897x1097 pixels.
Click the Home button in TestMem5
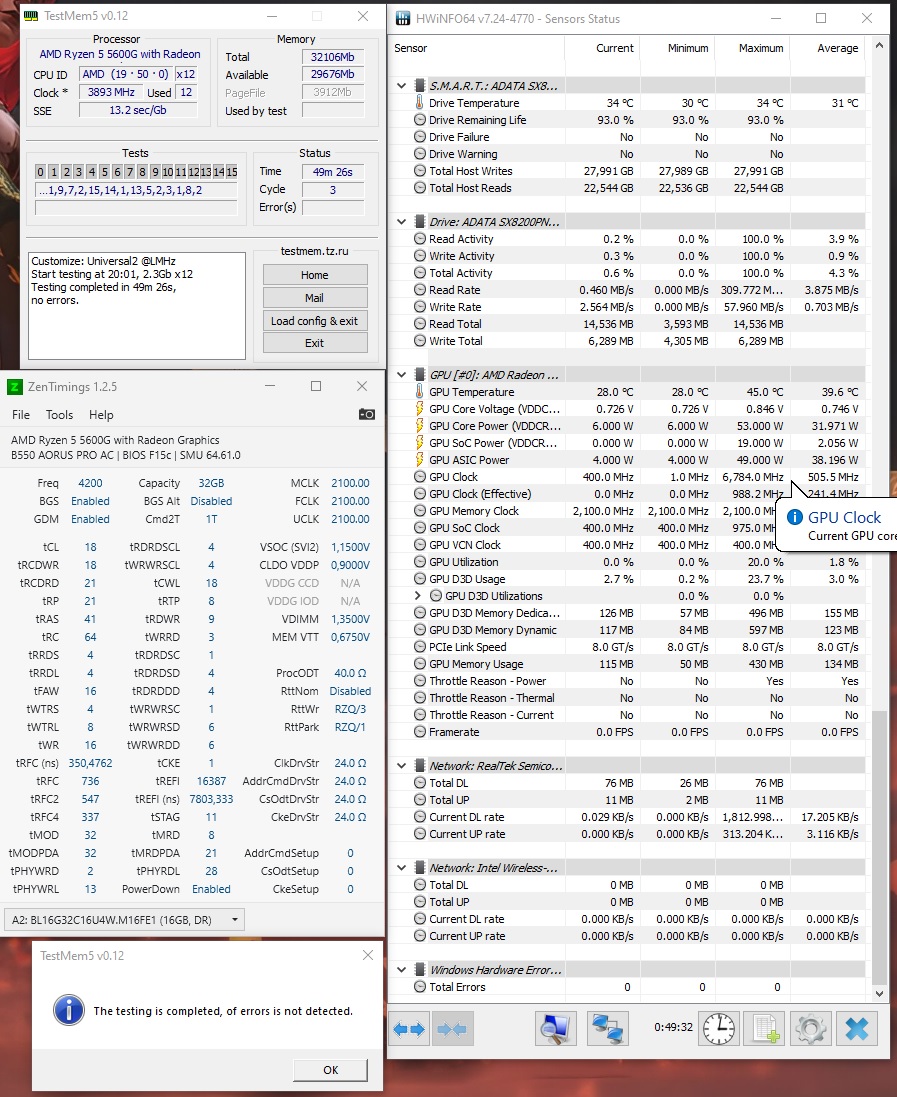[x=315, y=275]
